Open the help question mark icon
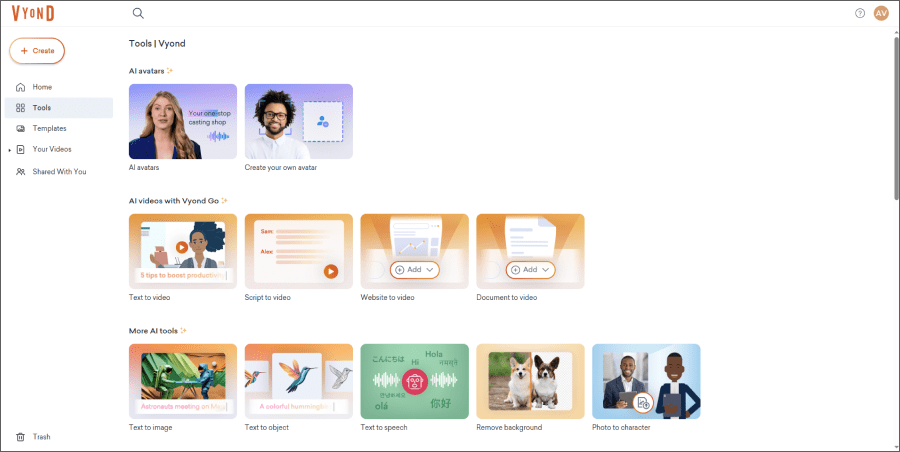The height and width of the screenshot is (452, 900). point(860,13)
